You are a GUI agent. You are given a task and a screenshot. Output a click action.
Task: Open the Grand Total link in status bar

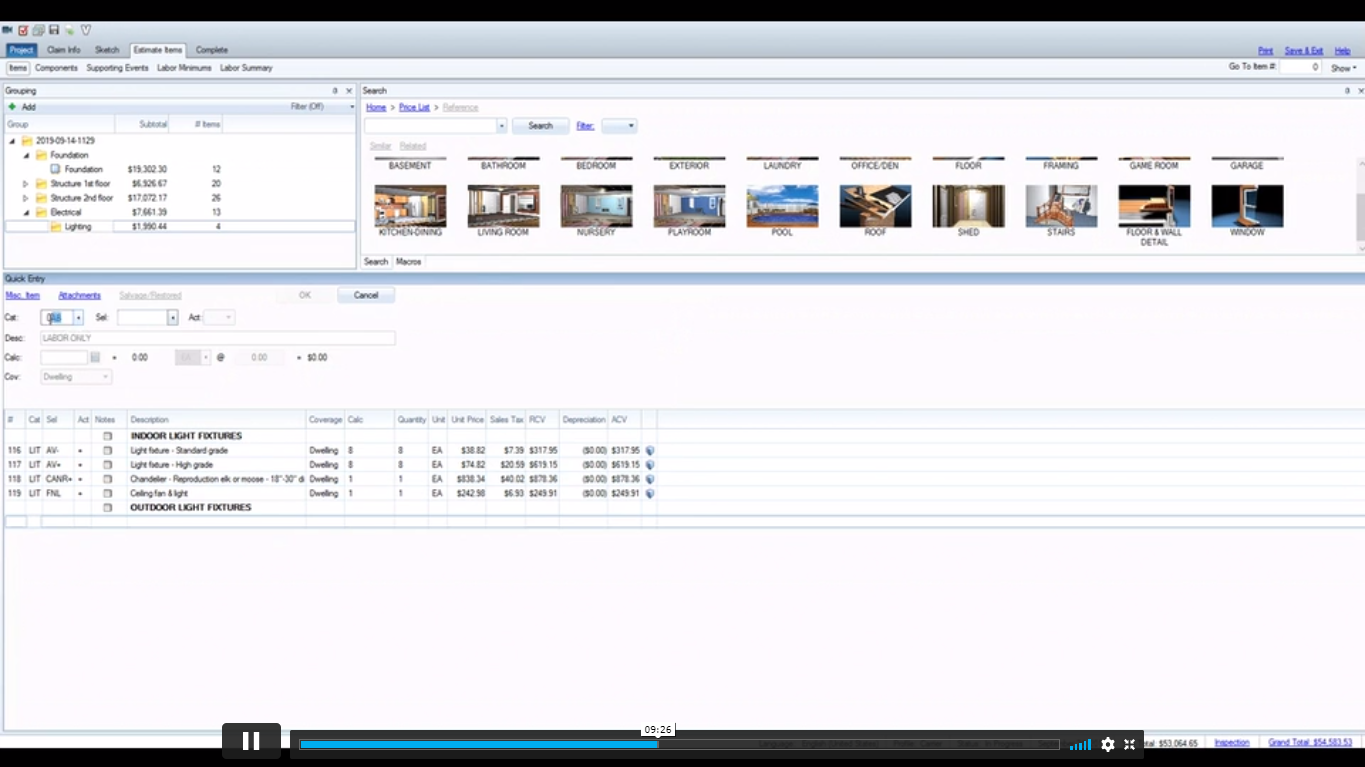coord(1310,742)
